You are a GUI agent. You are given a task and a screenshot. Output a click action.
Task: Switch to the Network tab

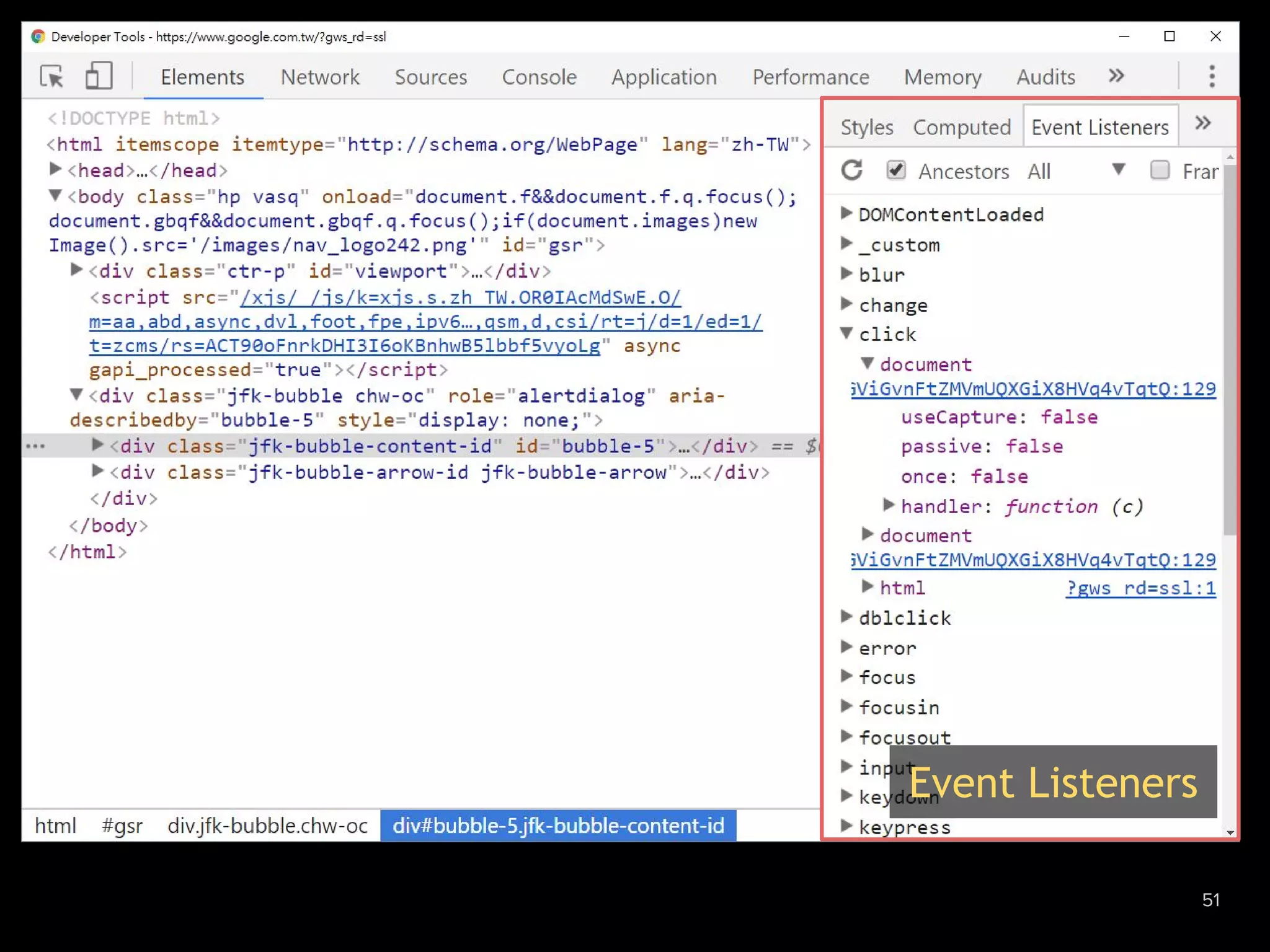click(x=320, y=77)
